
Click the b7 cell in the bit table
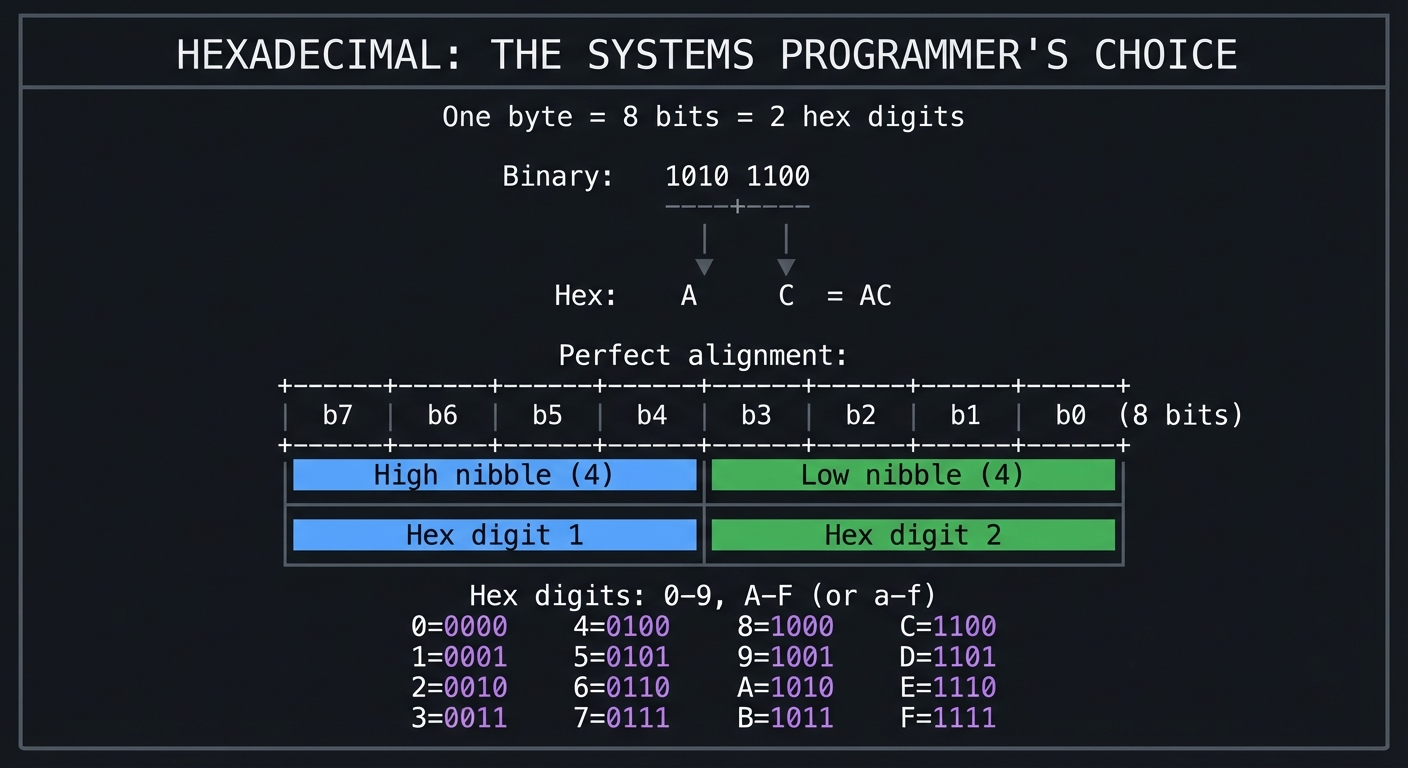point(337,415)
